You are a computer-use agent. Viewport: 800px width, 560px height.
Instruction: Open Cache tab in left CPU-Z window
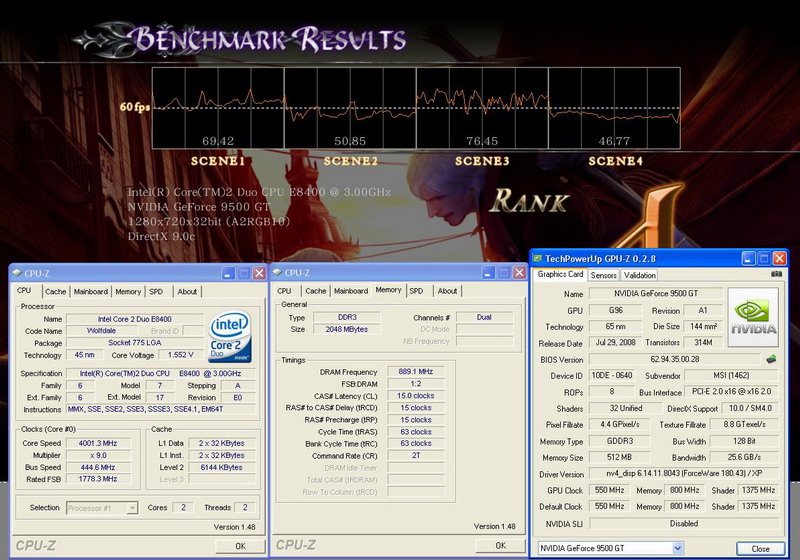[56, 292]
